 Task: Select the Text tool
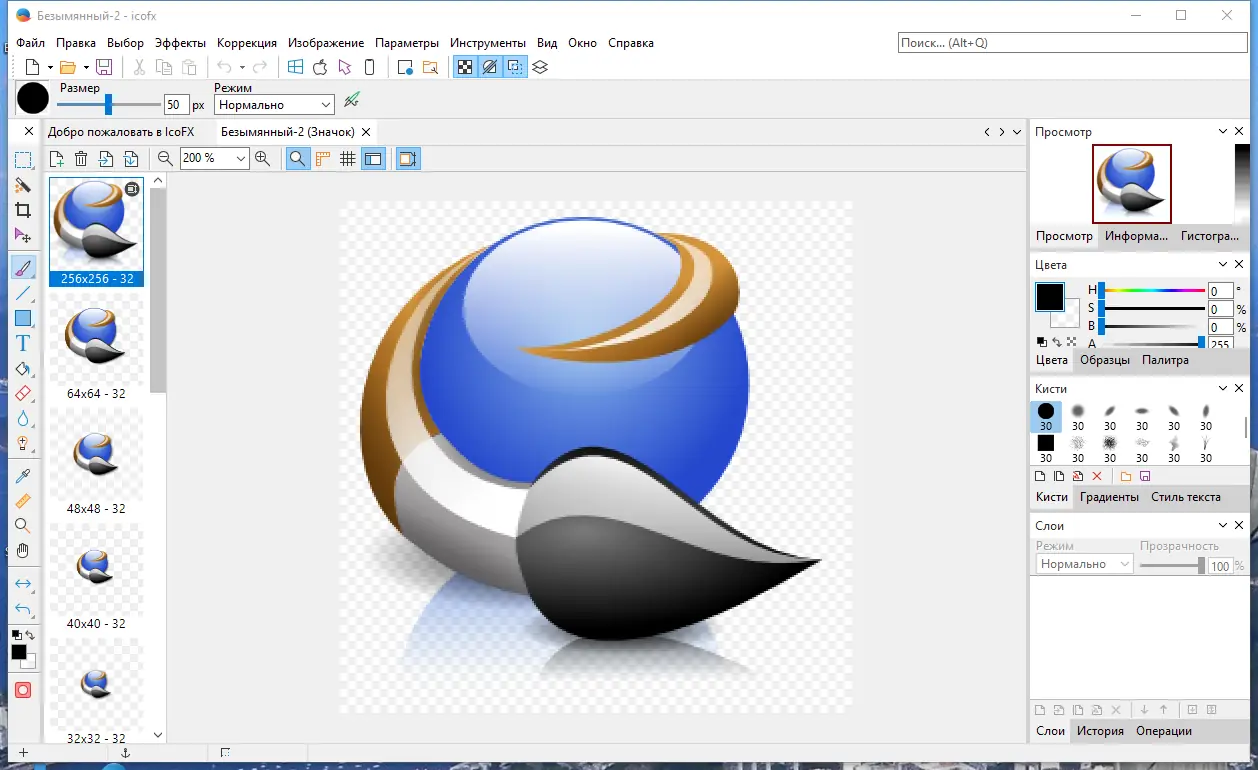[23, 343]
